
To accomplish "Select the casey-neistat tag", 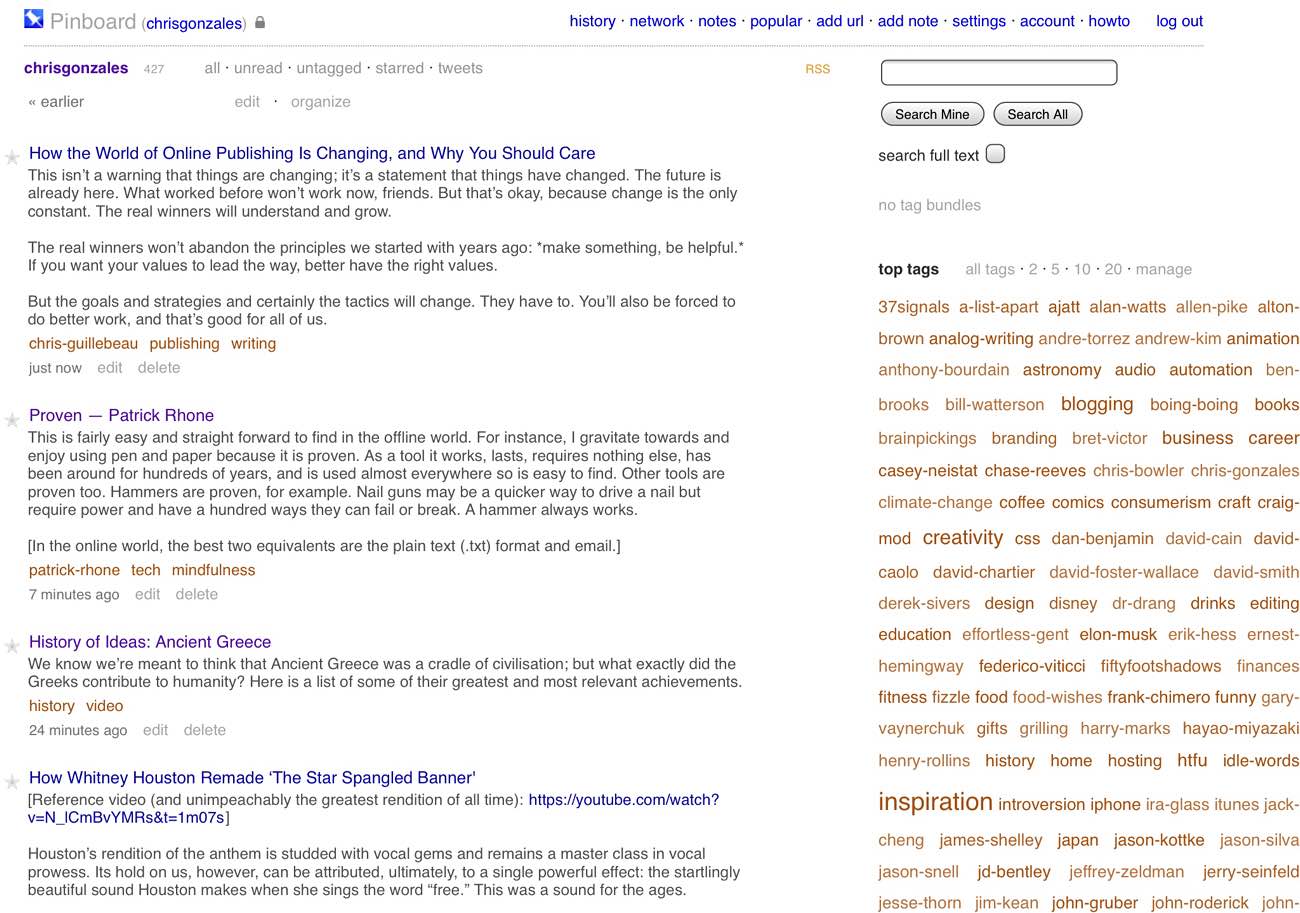I will tap(926, 470).
